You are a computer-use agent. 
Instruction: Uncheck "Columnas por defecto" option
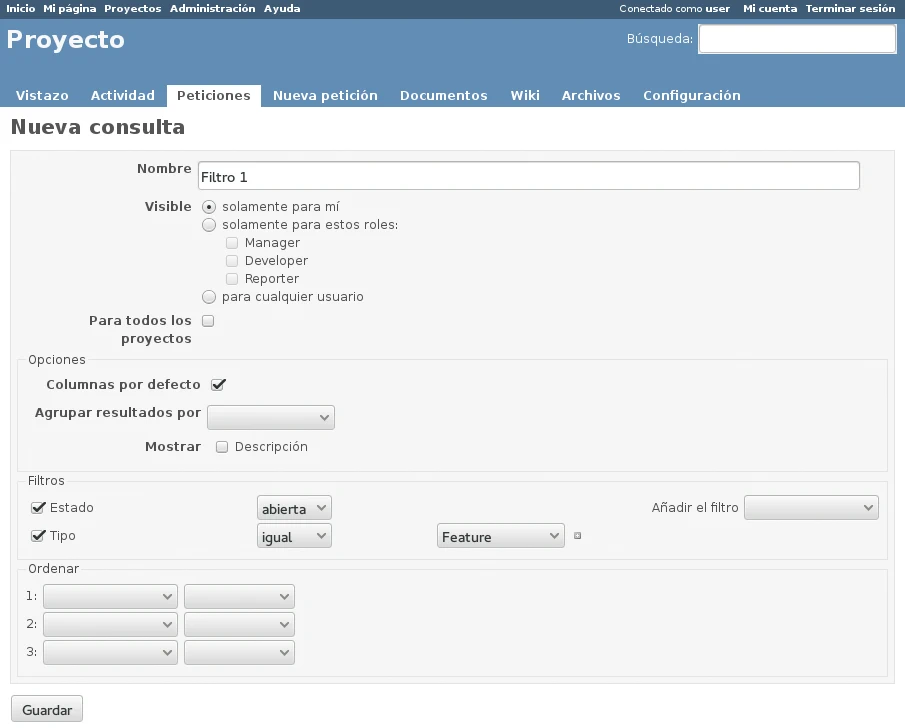point(218,385)
